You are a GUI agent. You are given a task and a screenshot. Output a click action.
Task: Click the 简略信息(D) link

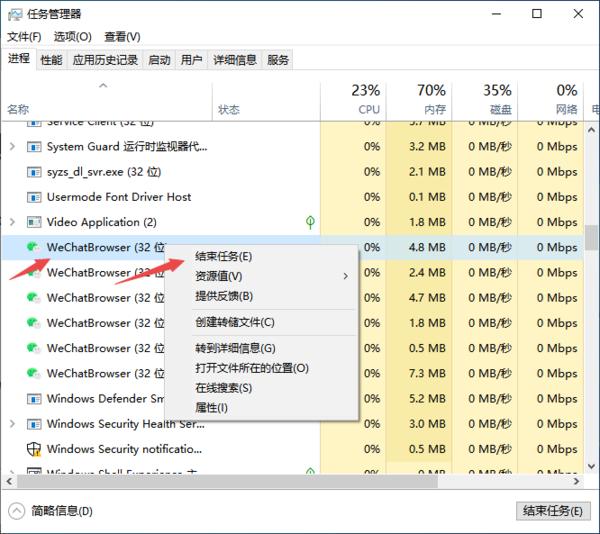coord(62,511)
